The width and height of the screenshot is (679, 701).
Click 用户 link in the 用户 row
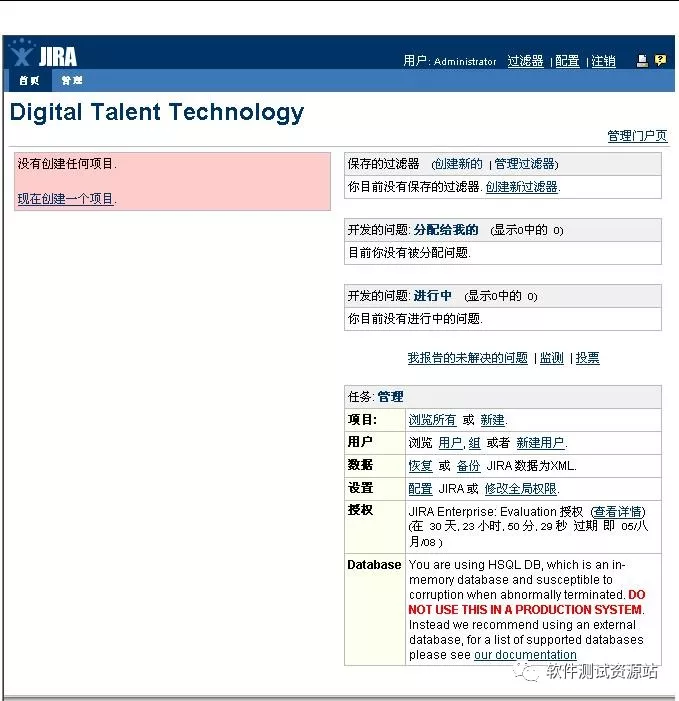coord(450,443)
